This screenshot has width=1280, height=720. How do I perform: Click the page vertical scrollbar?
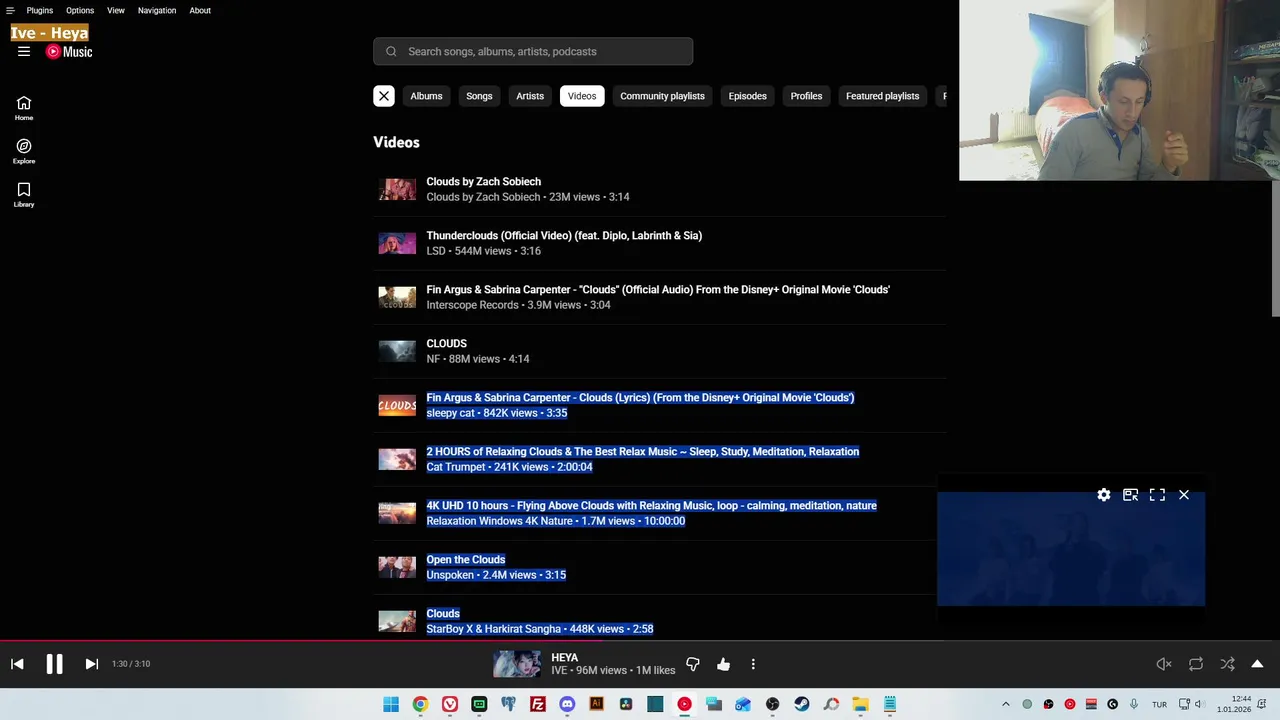(x=1275, y=250)
